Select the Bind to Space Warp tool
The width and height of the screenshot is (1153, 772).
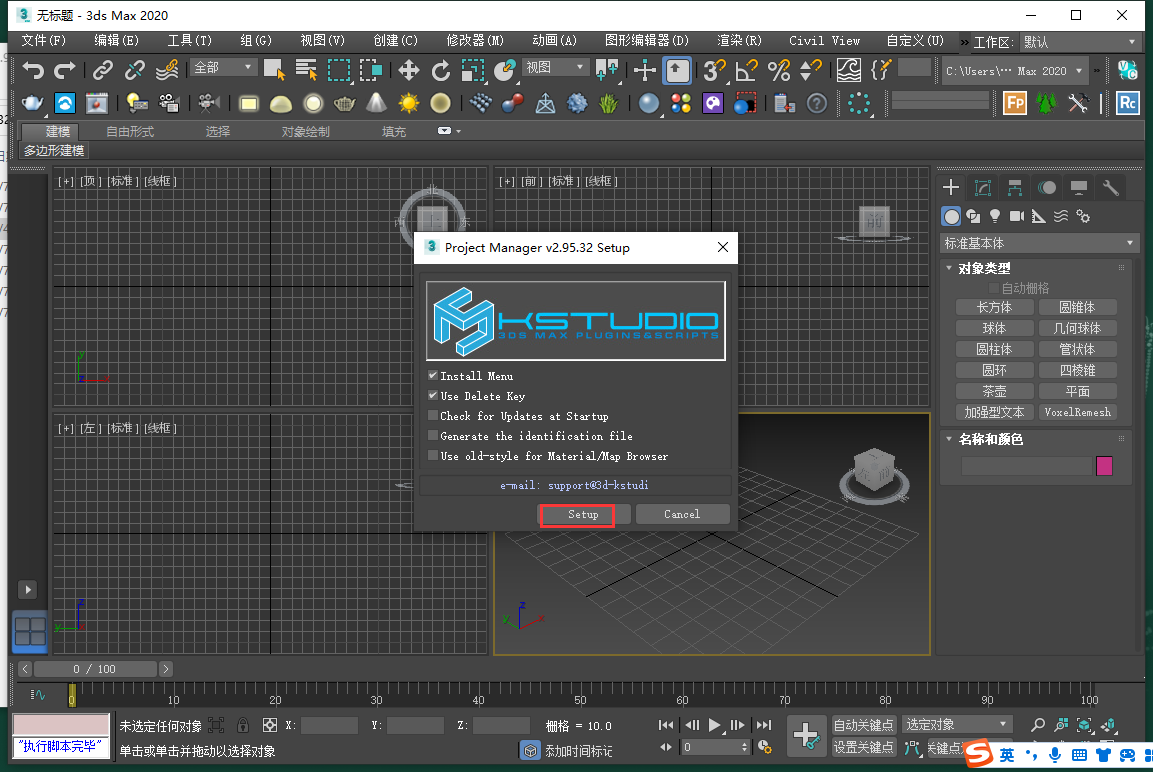point(167,71)
